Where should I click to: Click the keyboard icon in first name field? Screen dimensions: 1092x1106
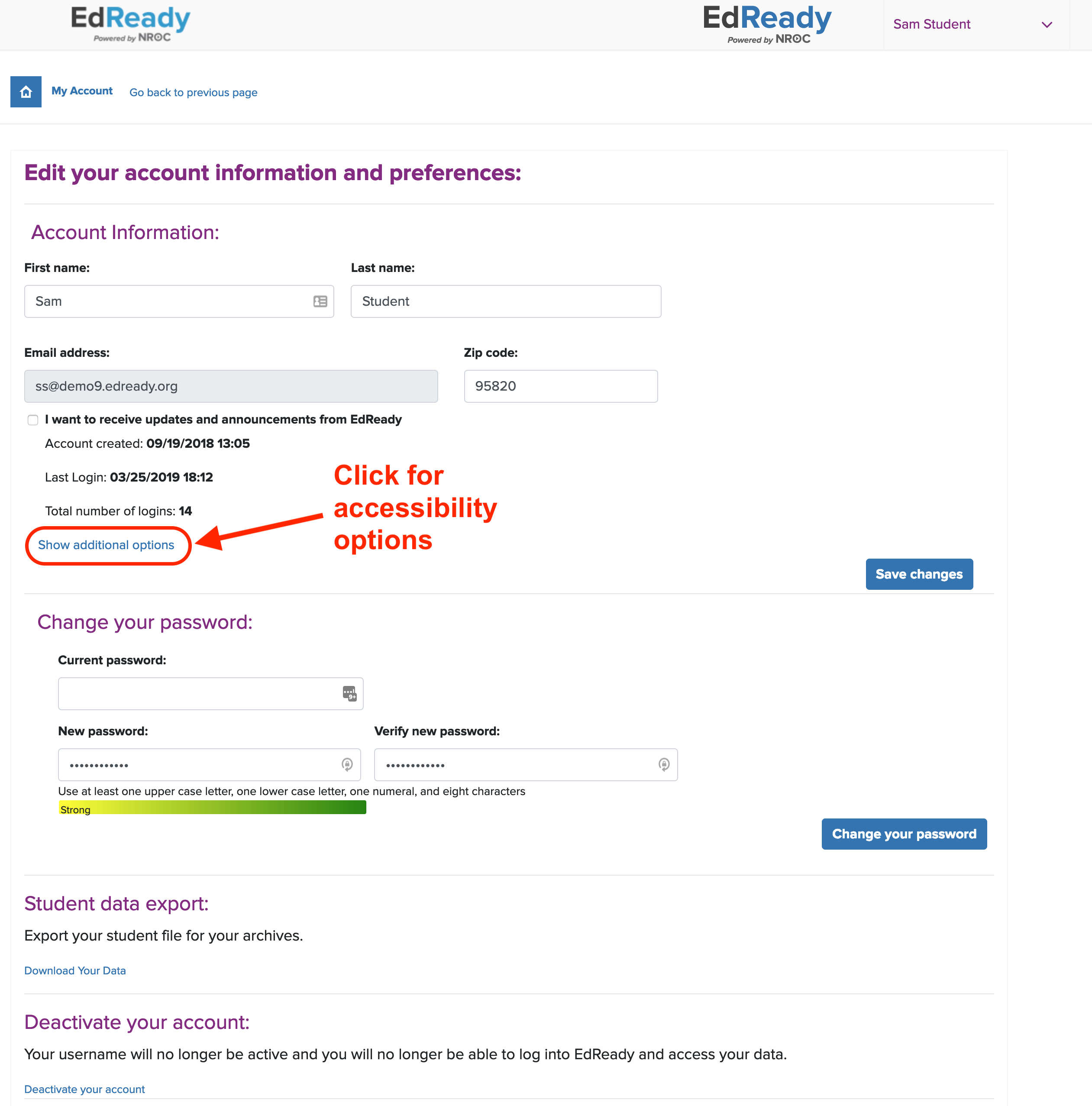tap(320, 301)
